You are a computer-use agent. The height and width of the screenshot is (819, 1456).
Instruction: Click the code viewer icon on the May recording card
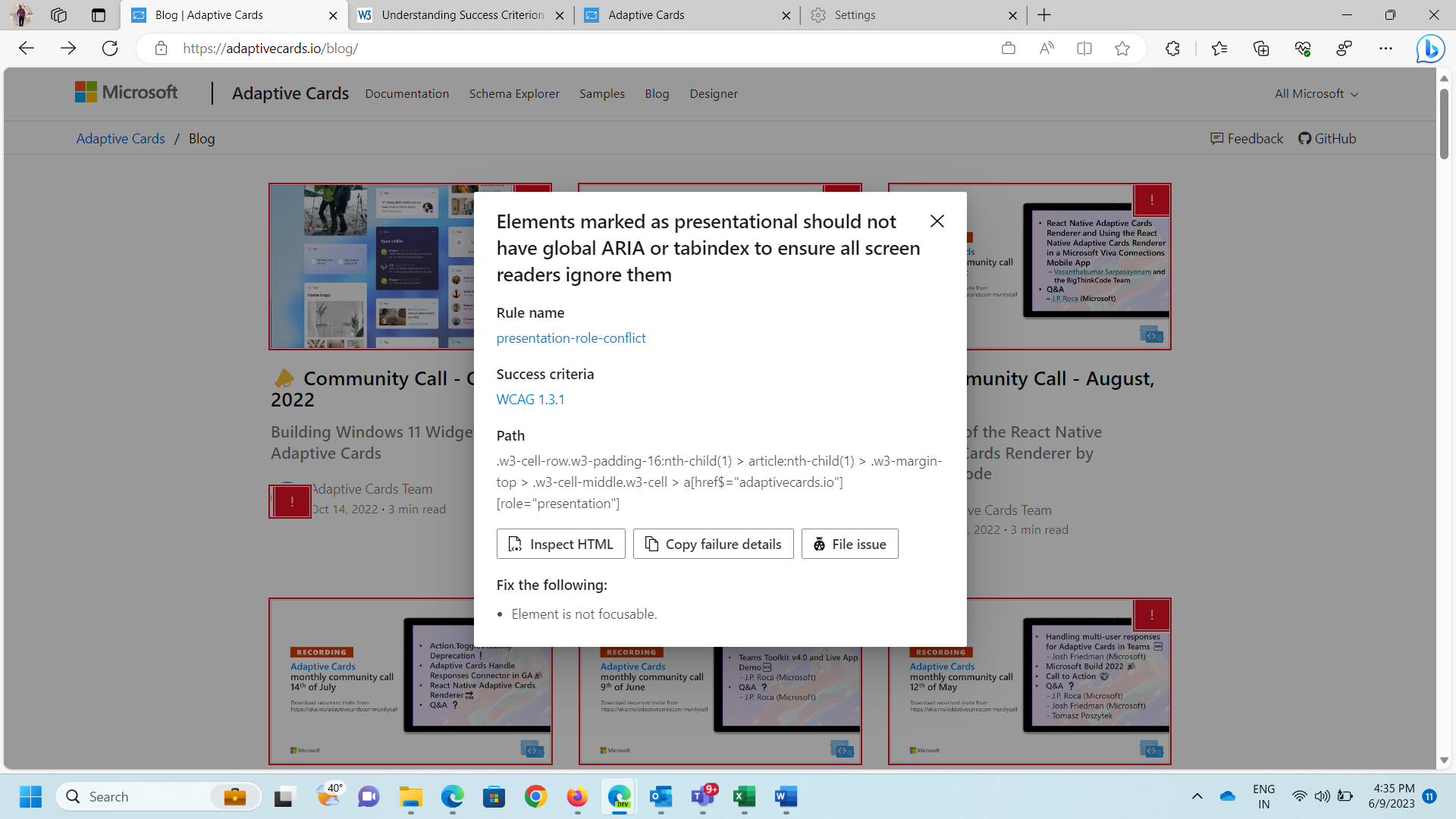click(x=1151, y=748)
